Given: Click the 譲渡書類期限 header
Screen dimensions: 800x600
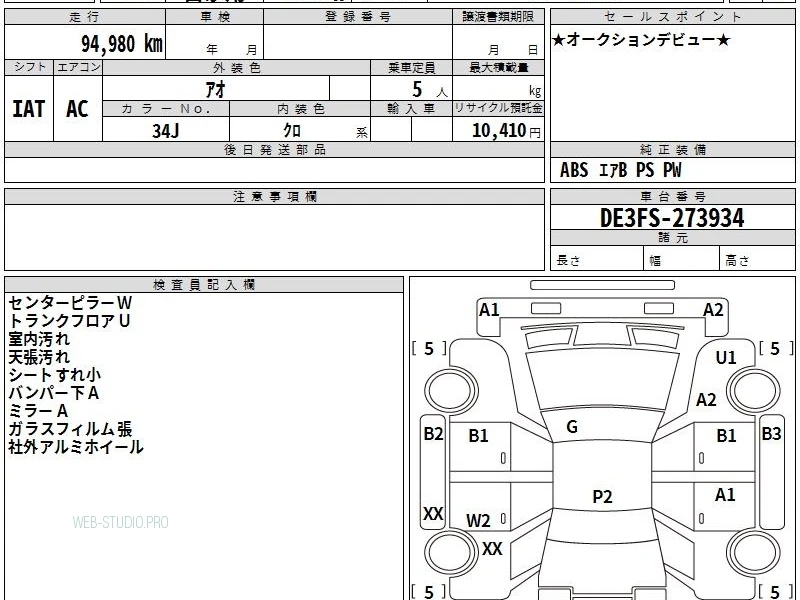Looking at the screenshot, I should coord(498,17).
